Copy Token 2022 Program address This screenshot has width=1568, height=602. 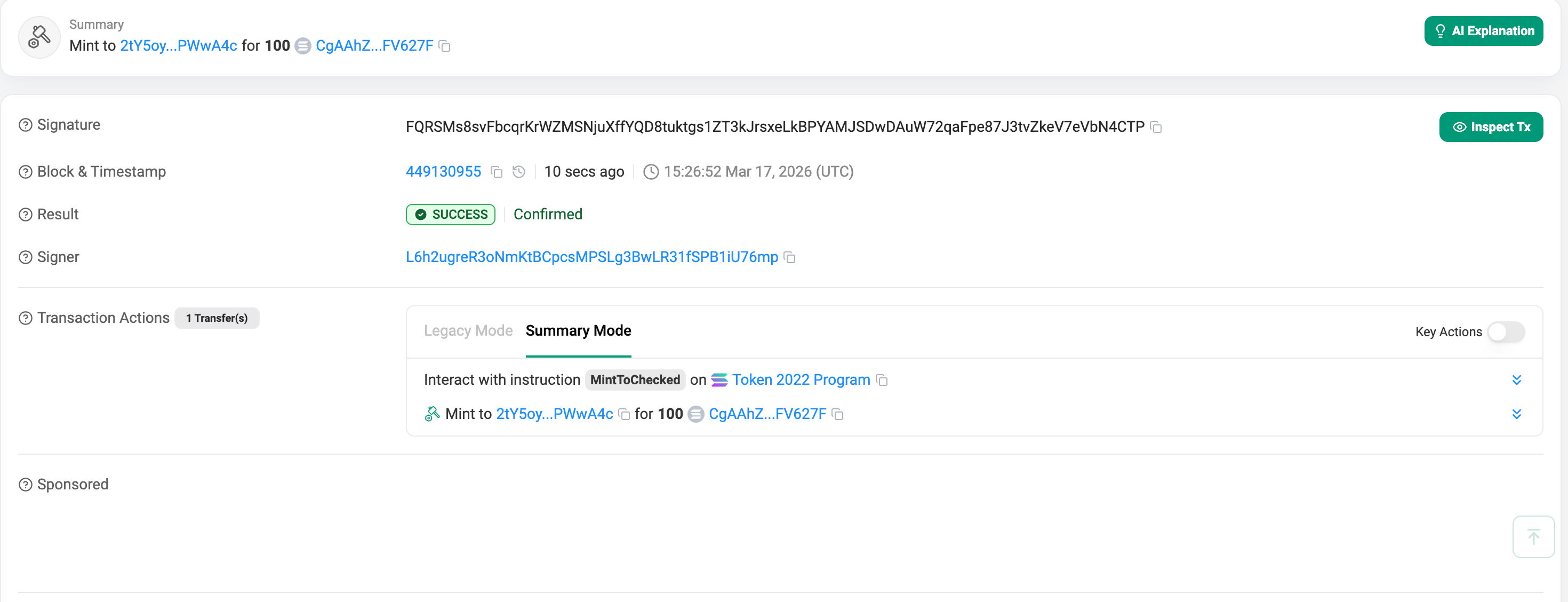point(882,380)
